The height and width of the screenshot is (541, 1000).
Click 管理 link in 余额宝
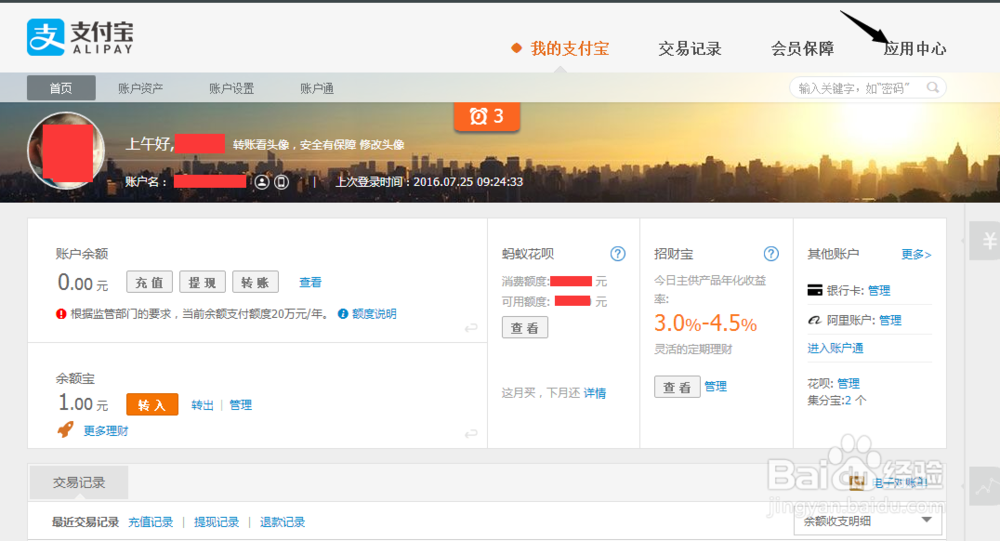[x=240, y=404]
